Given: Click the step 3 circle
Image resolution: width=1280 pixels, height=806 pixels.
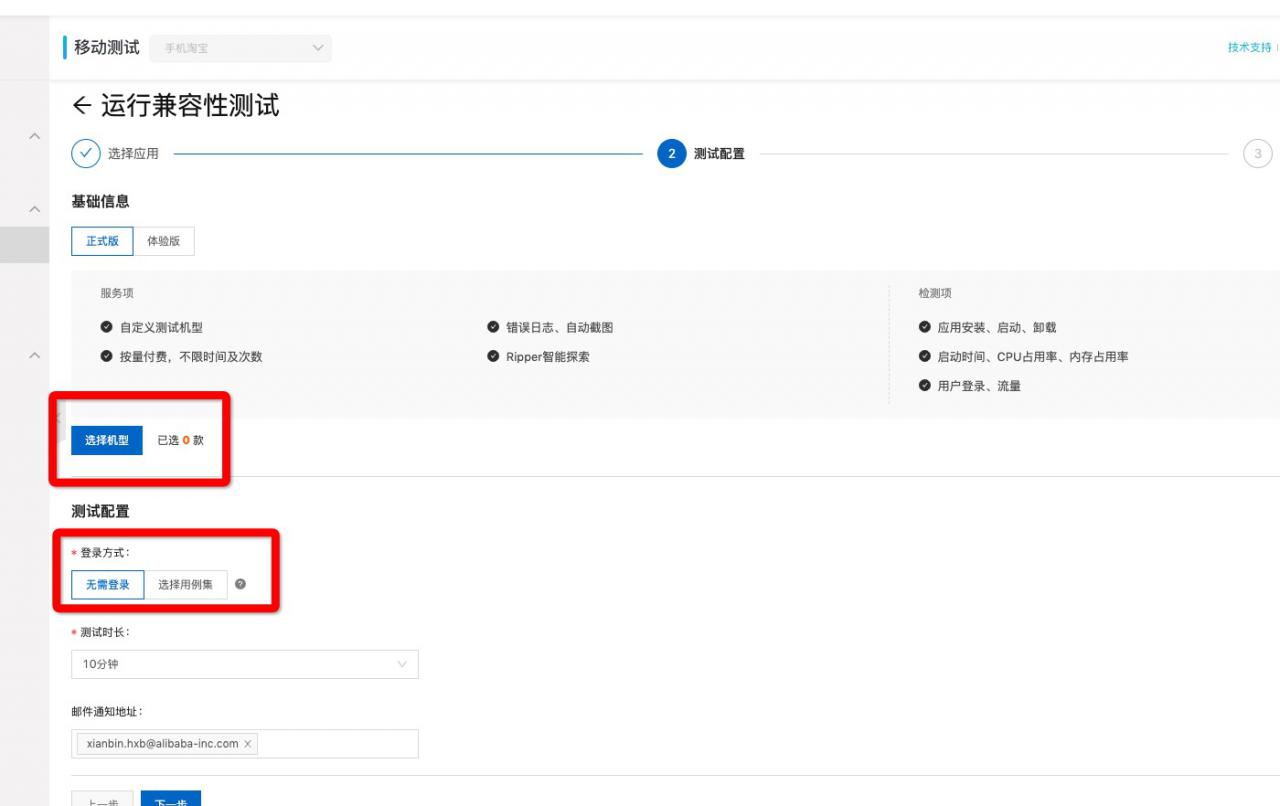Looking at the screenshot, I should point(1257,154).
